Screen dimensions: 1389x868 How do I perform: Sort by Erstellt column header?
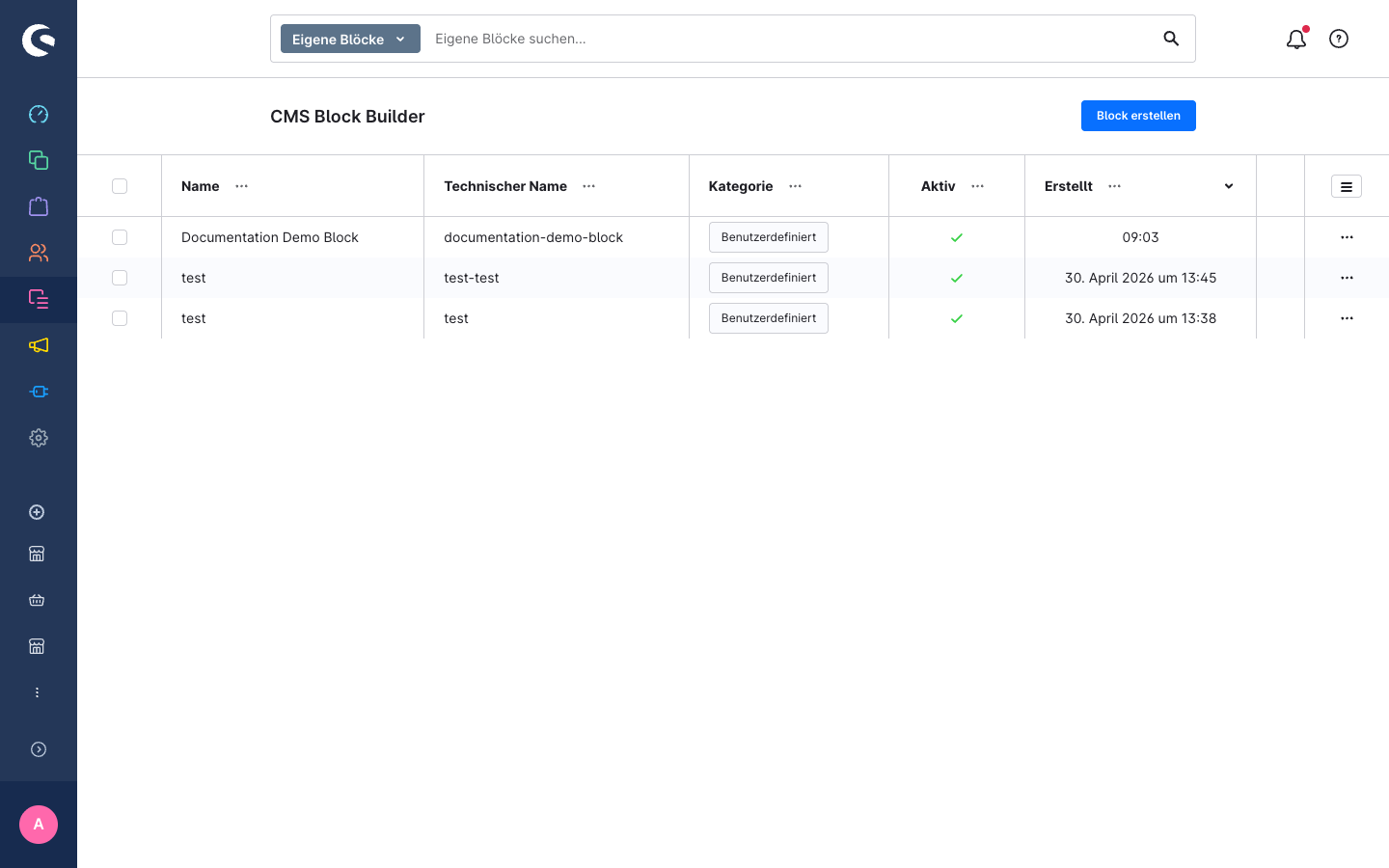tap(1069, 186)
